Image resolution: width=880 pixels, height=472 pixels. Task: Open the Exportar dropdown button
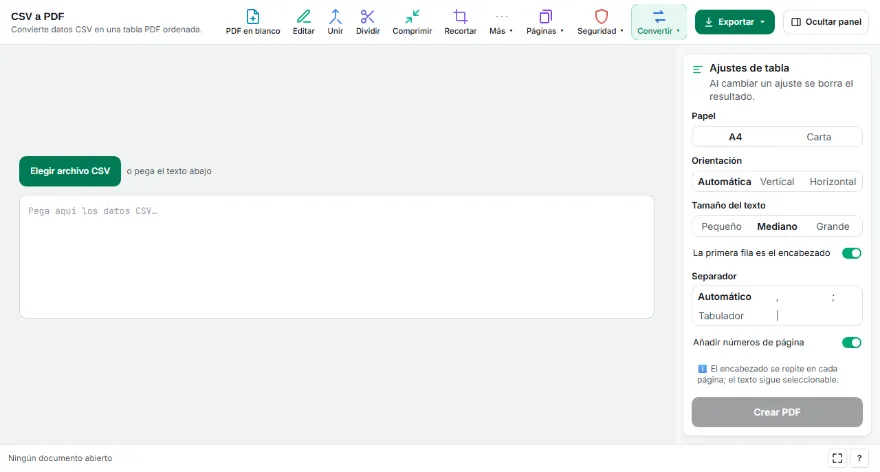point(734,22)
